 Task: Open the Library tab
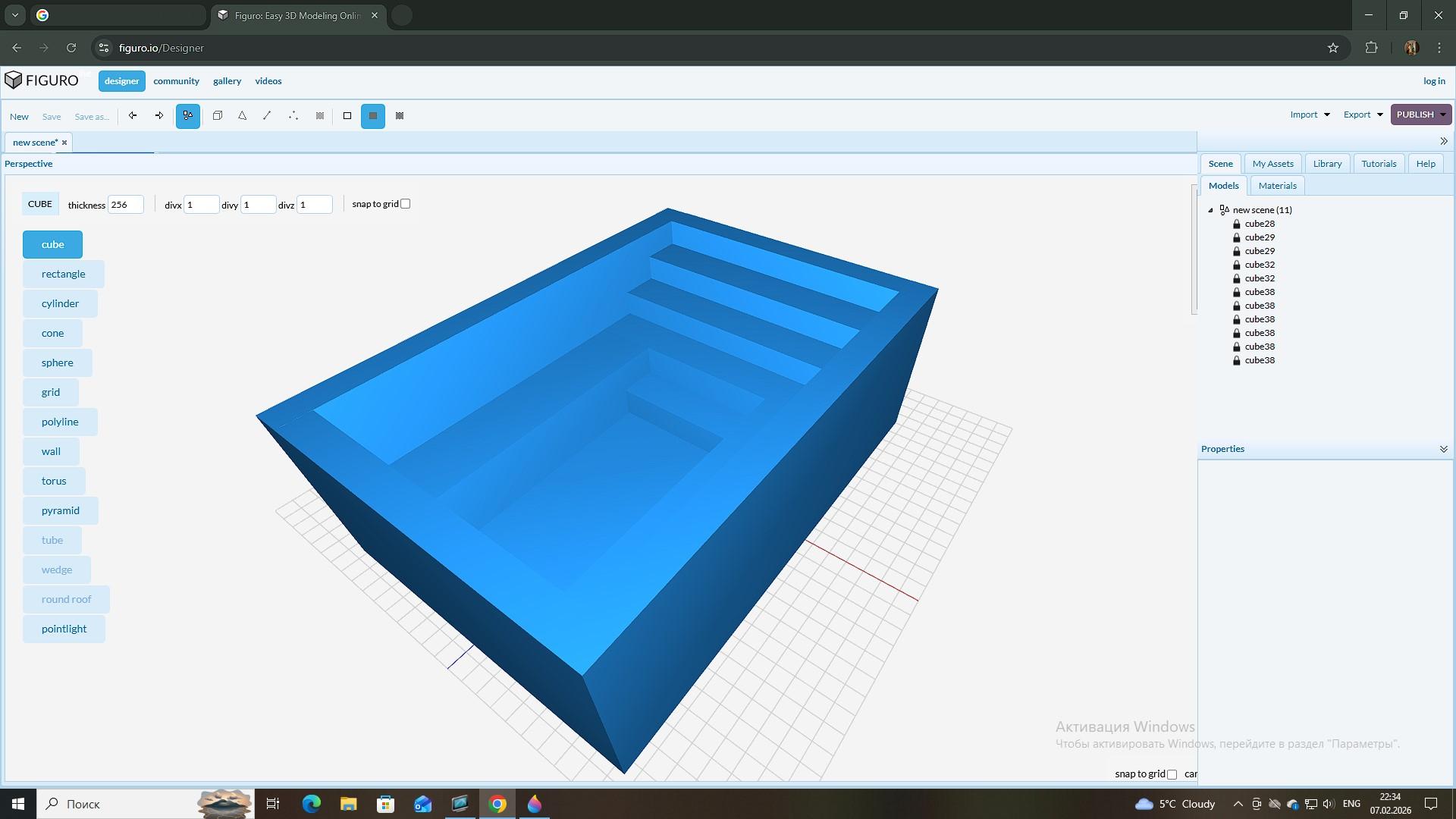[1327, 164]
